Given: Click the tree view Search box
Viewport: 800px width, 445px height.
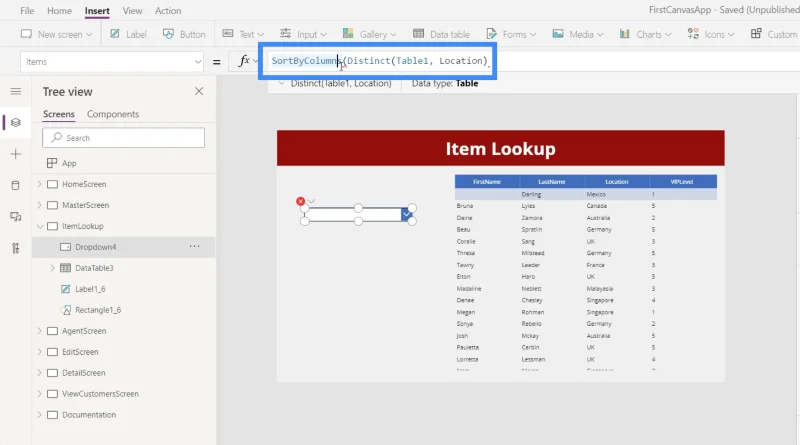Looking at the screenshot, I should pos(123,138).
